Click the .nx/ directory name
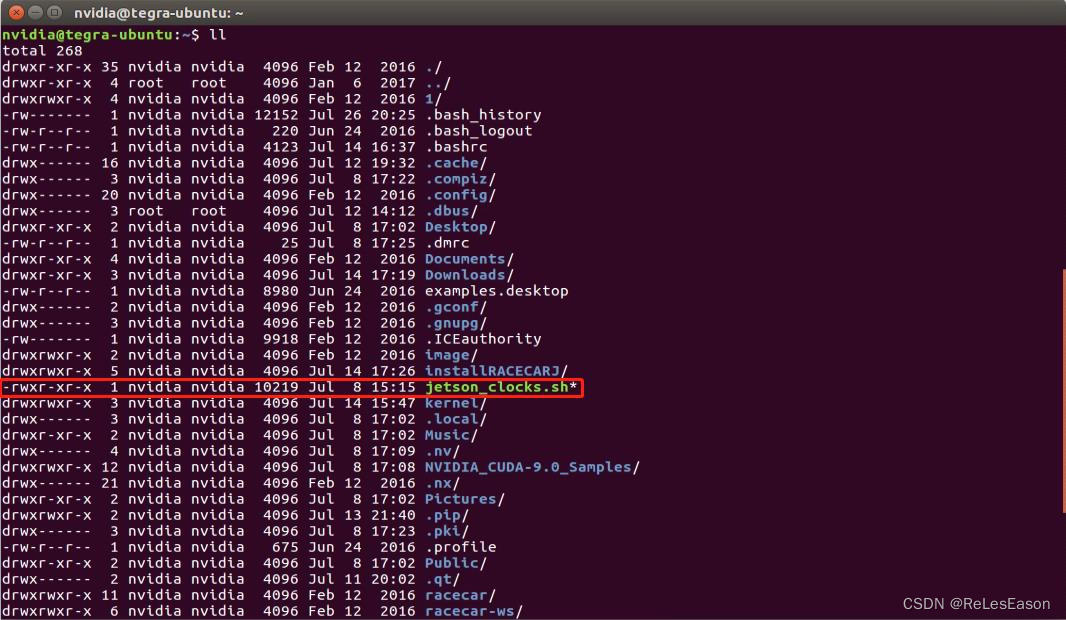The height and width of the screenshot is (620, 1066). tap(443, 483)
